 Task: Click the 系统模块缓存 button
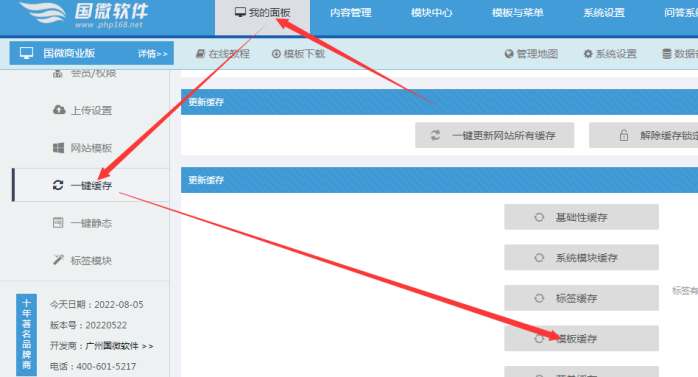(581, 257)
